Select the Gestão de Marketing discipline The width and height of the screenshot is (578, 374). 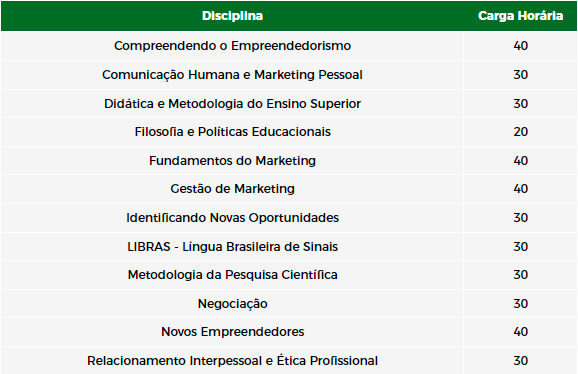[232, 189]
